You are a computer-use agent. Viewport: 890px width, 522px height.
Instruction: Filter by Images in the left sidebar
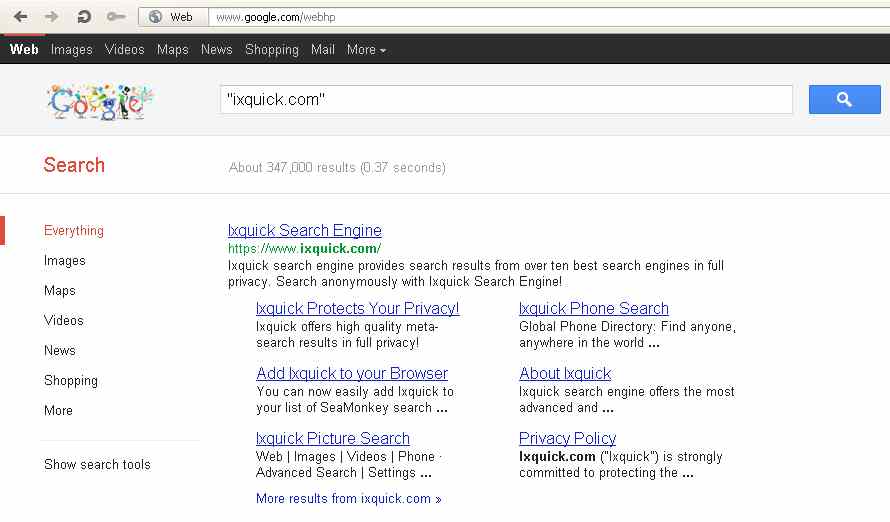(65, 260)
